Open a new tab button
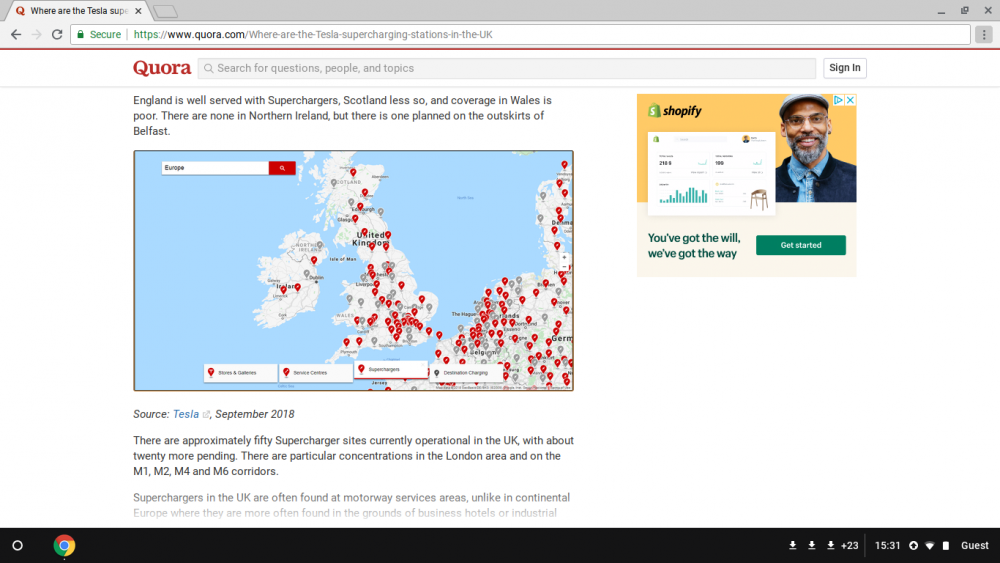This screenshot has width=1000, height=563. click(x=166, y=11)
